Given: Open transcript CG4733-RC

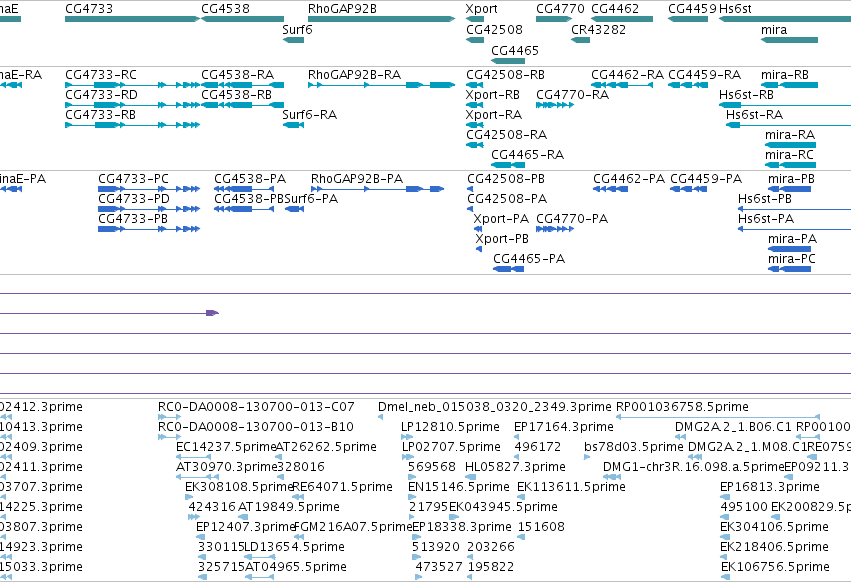Looking at the screenshot, I should (100, 74).
